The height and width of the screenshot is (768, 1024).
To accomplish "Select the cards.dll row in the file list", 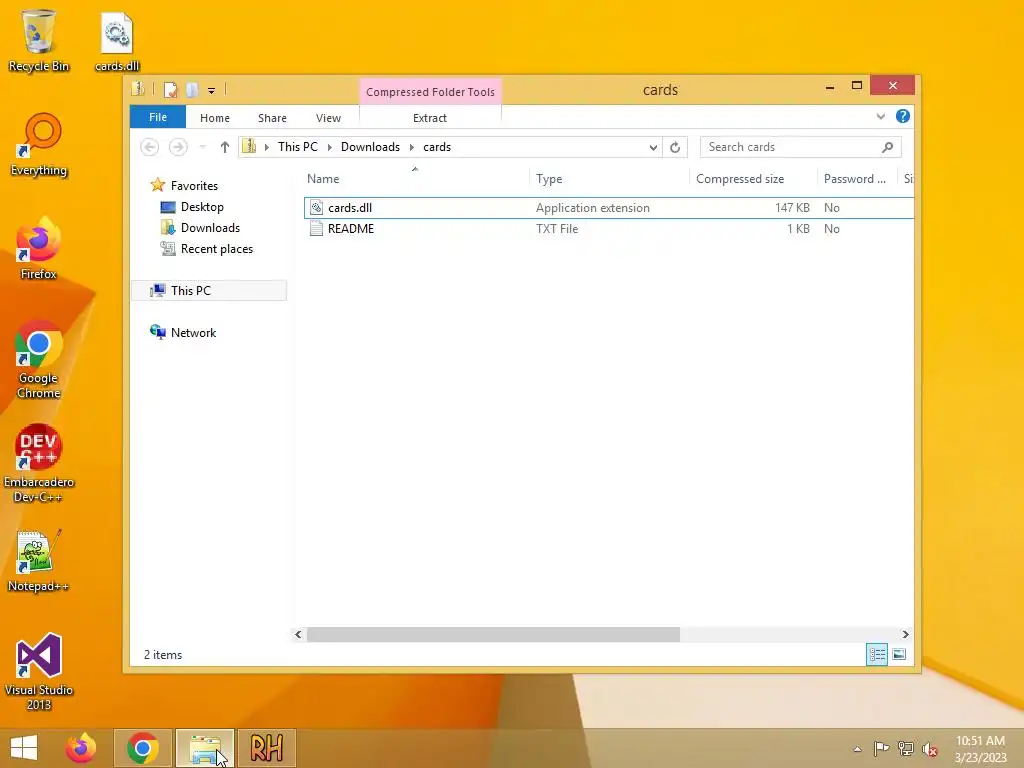I will point(609,208).
